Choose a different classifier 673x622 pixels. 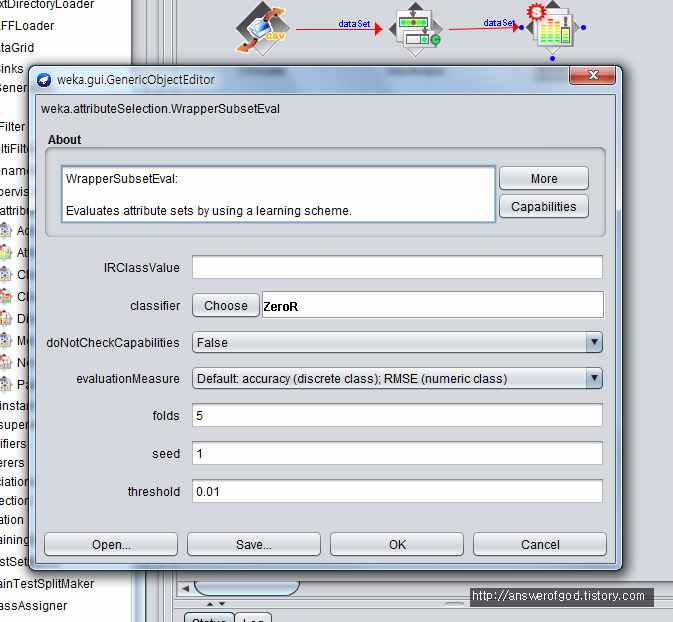coord(226,305)
